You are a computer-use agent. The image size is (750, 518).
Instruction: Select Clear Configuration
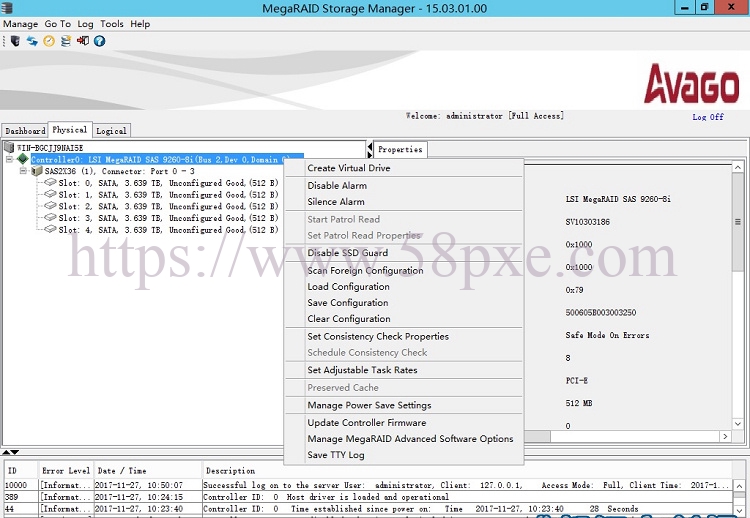[x=404, y=319]
